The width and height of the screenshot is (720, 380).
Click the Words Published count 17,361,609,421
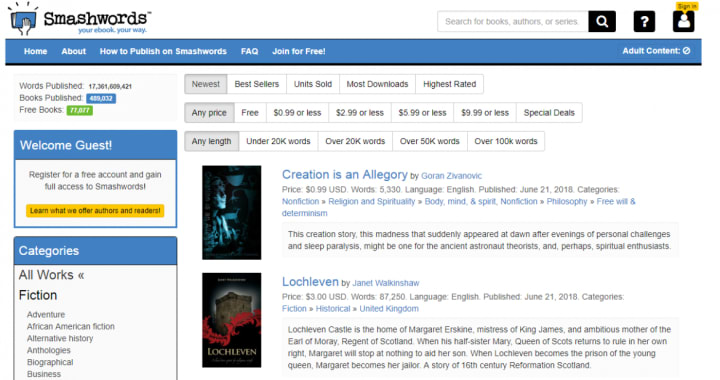(x=110, y=86)
